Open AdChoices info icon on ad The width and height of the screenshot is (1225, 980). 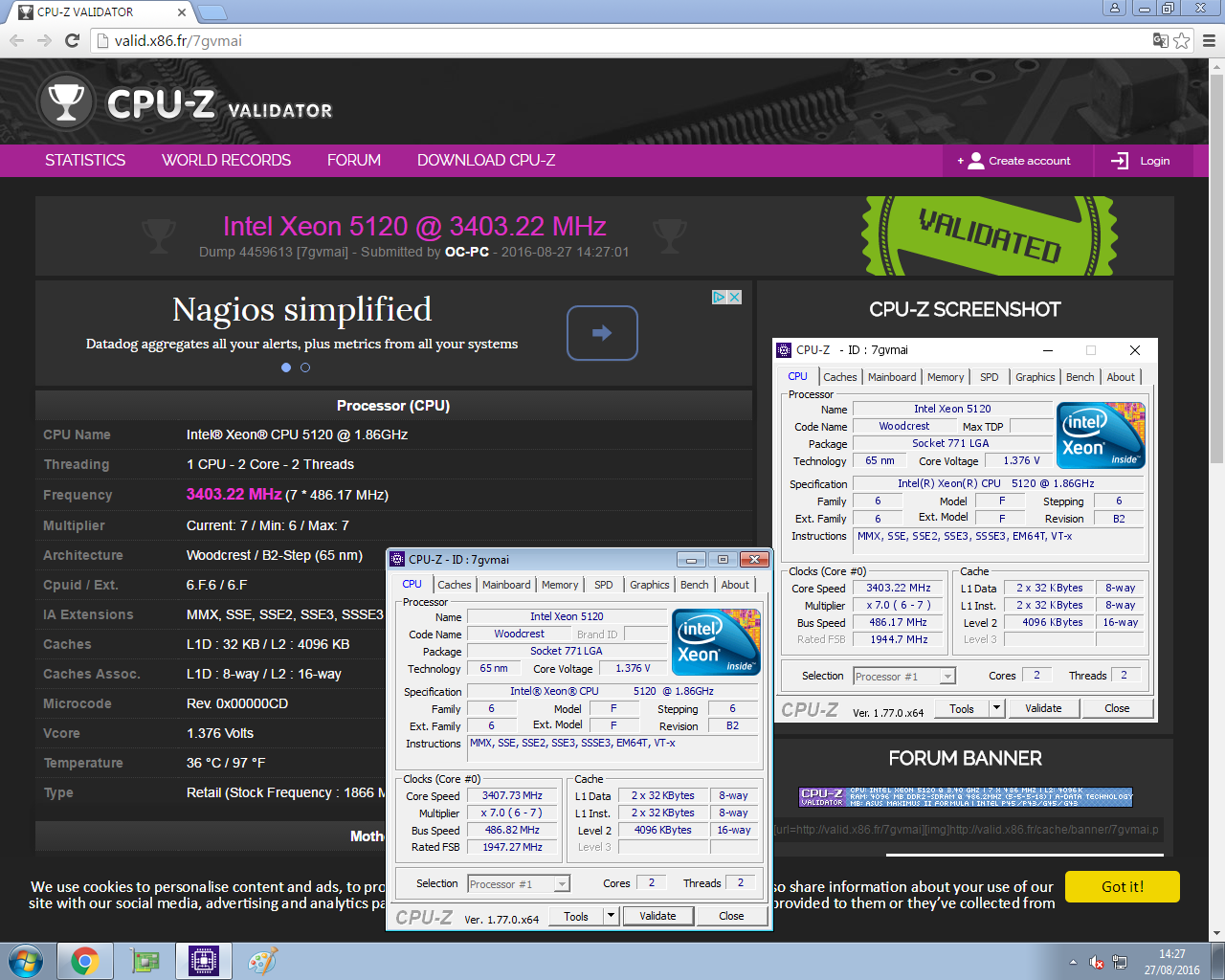(719, 297)
